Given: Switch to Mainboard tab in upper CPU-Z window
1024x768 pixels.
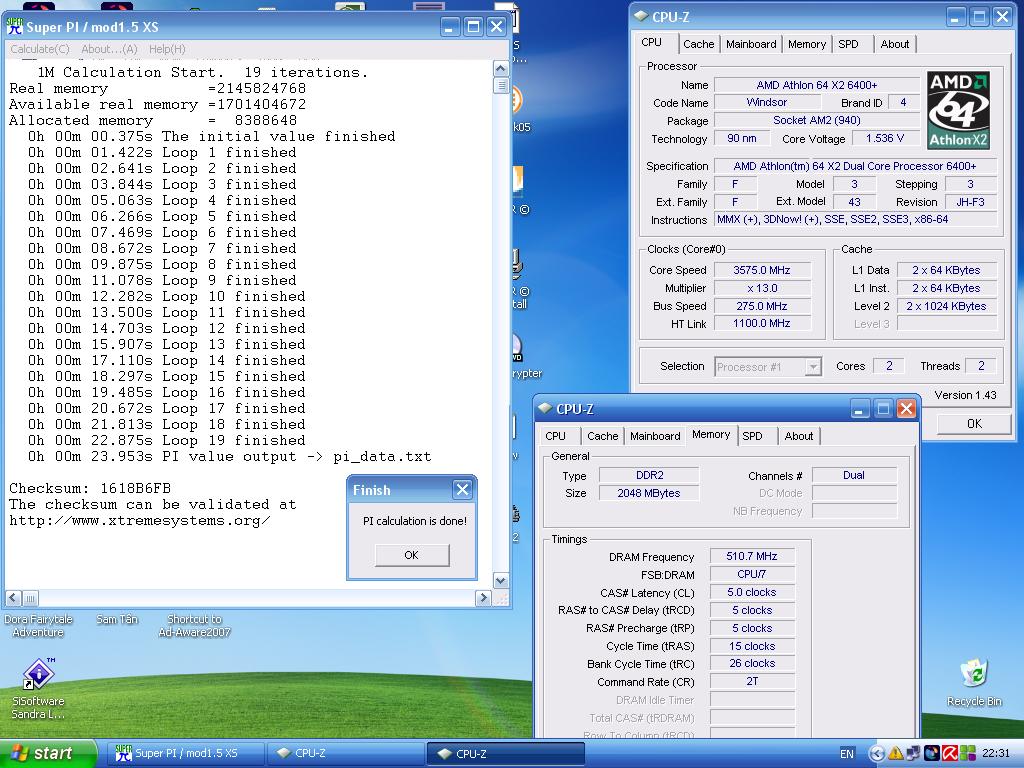Looking at the screenshot, I should pyautogui.click(x=751, y=44).
